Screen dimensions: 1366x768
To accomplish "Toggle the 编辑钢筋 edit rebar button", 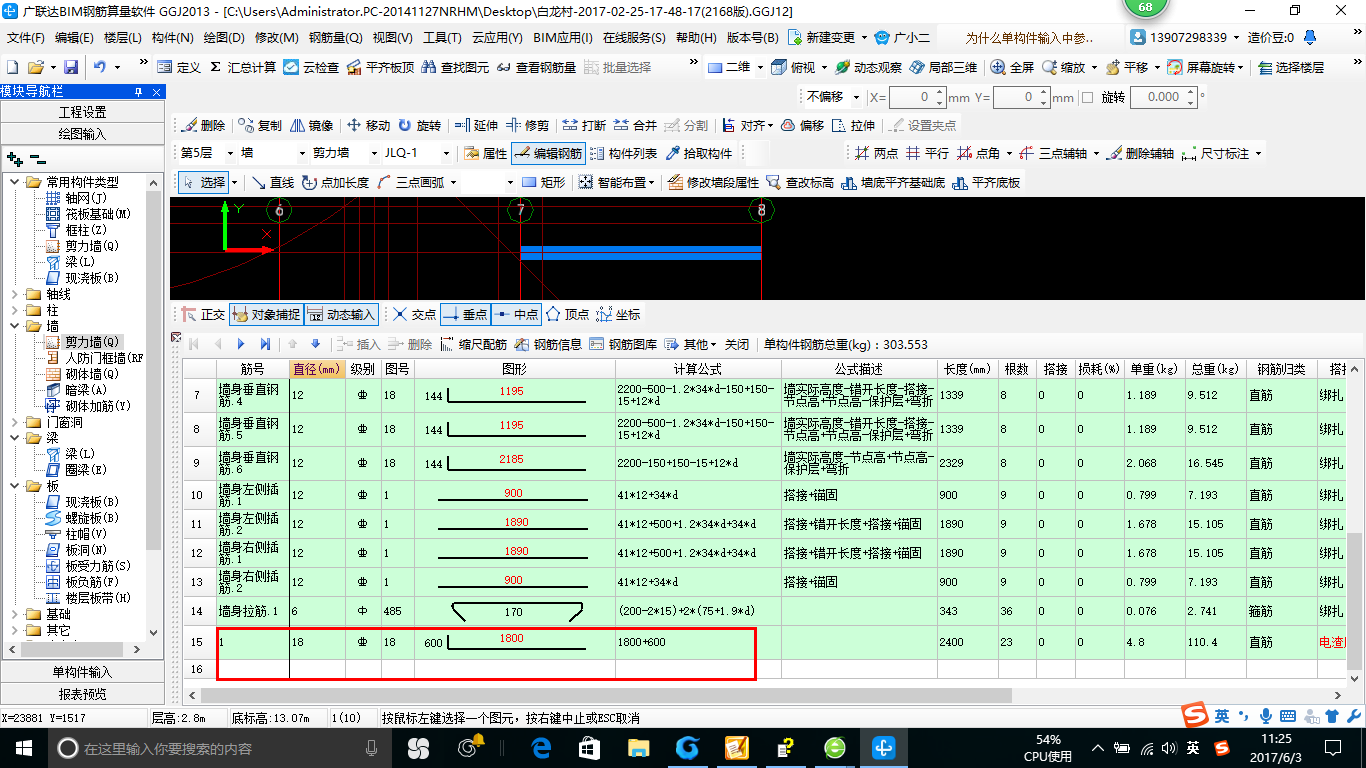I will tap(548, 153).
